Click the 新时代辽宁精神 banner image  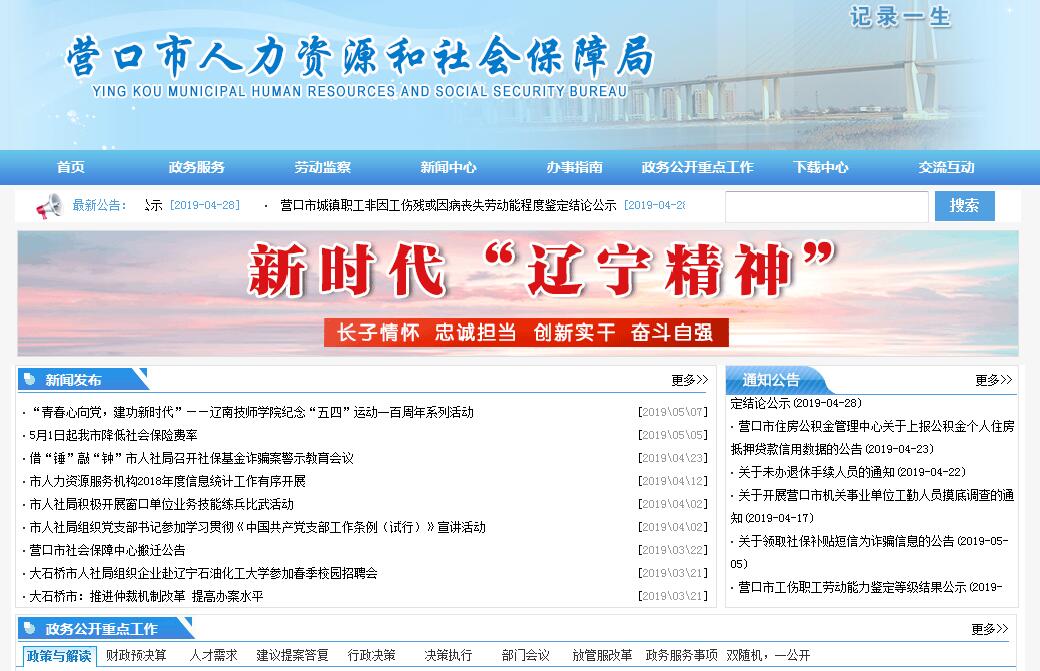tap(517, 293)
